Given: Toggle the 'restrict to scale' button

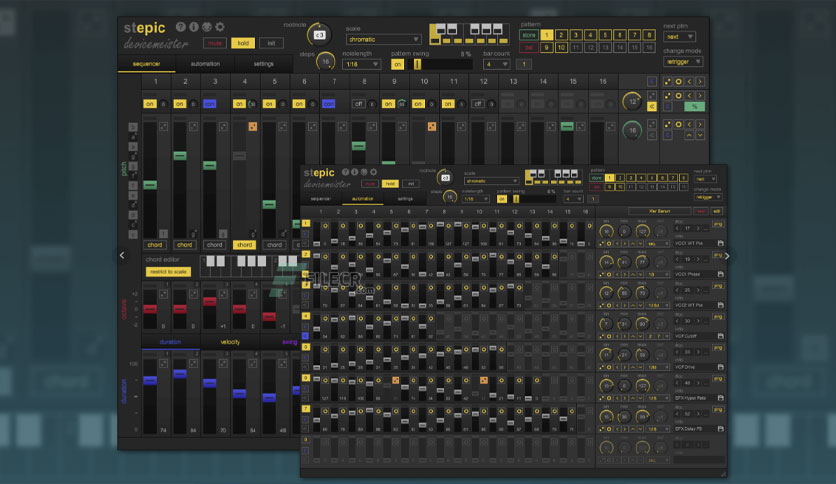Looking at the screenshot, I should coord(168,272).
